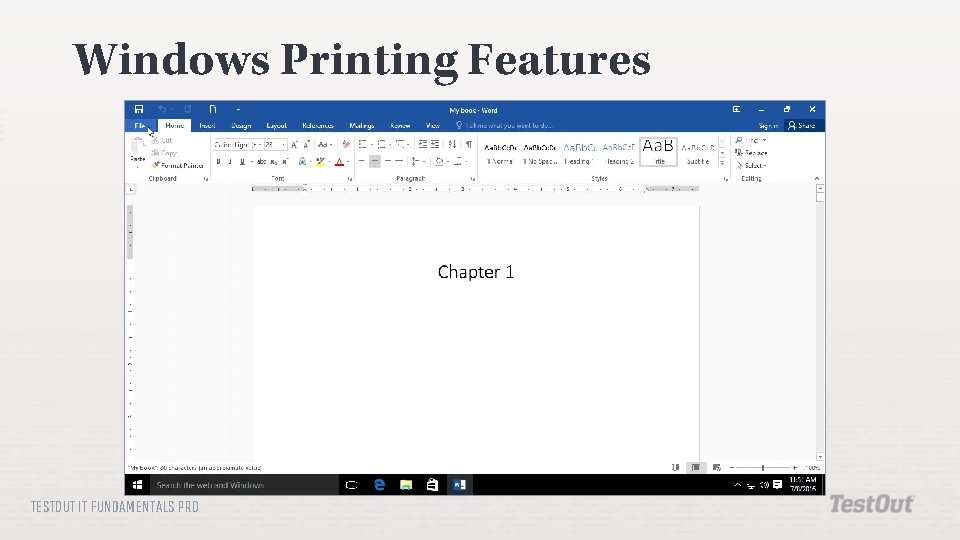
Task: Switch to Print Layout view icon
Action: point(696,467)
